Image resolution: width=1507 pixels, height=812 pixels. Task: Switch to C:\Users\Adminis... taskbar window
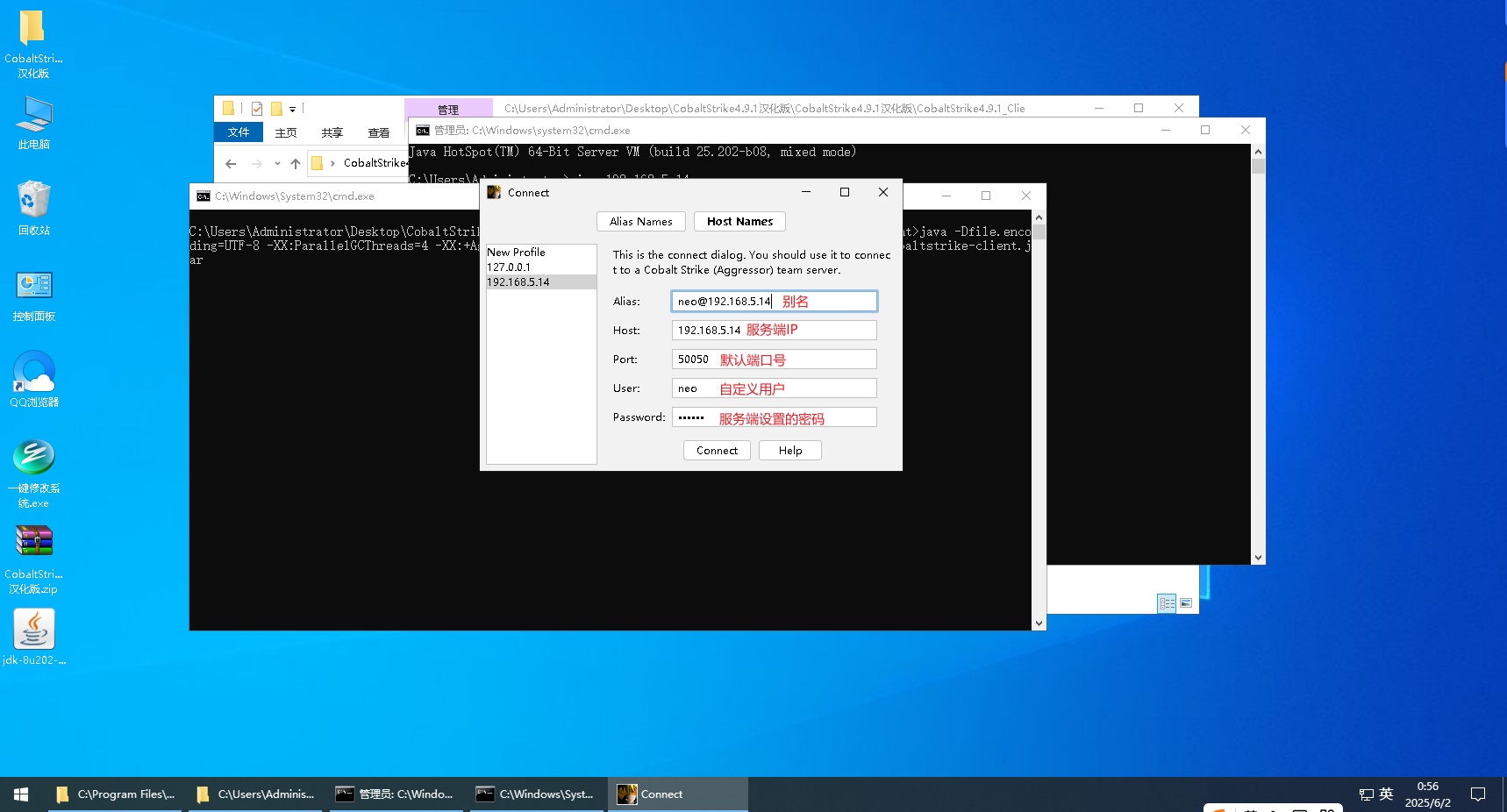click(x=255, y=794)
